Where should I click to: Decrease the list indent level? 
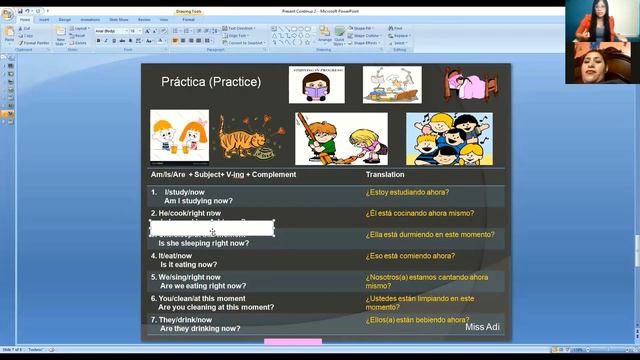[199, 31]
